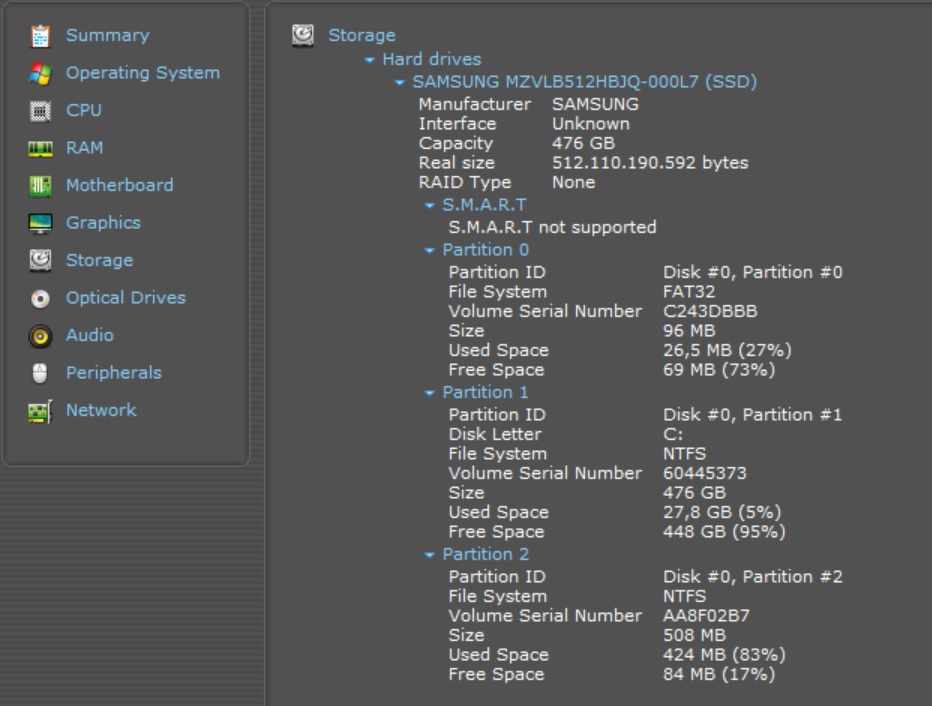Click the Network card icon
The height and width of the screenshot is (706, 932).
(x=40, y=411)
